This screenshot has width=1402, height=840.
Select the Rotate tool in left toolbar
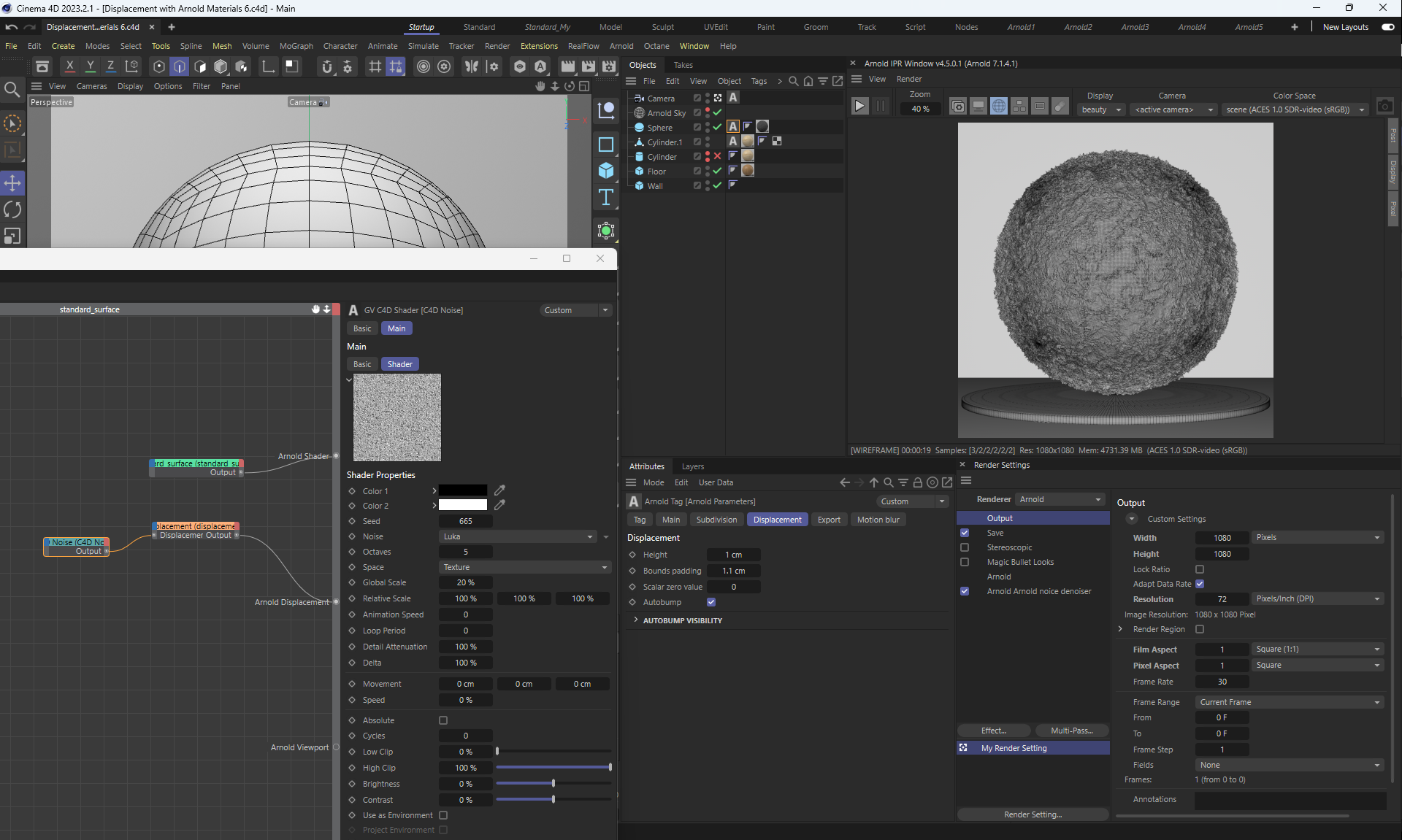coord(12,209)
